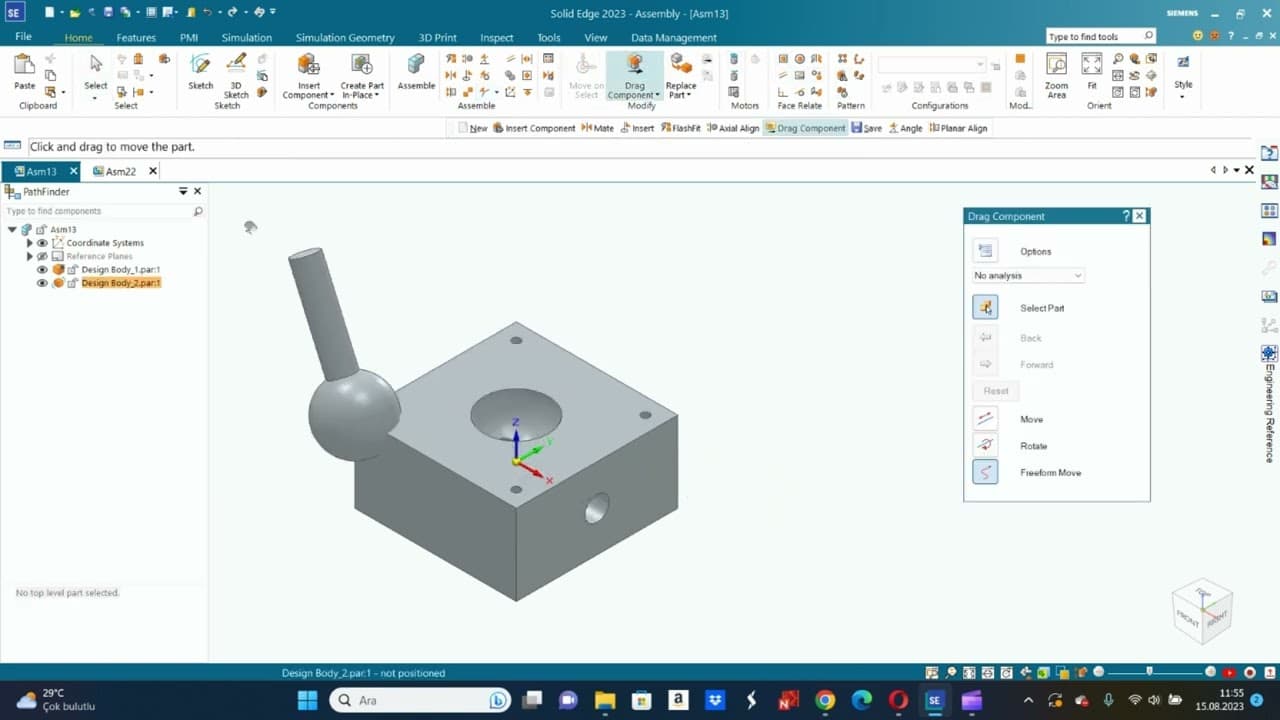Start the 3D Sketch tool

point(236,64)
